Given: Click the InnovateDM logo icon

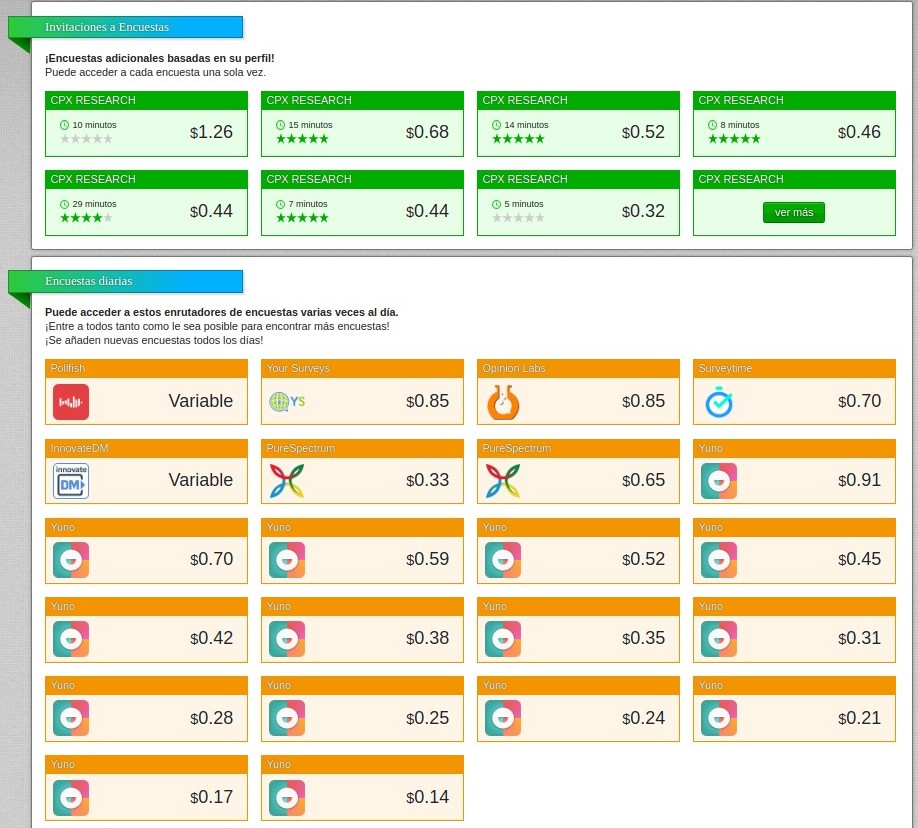Looking at the screenshot, I should tap(71, 481).
